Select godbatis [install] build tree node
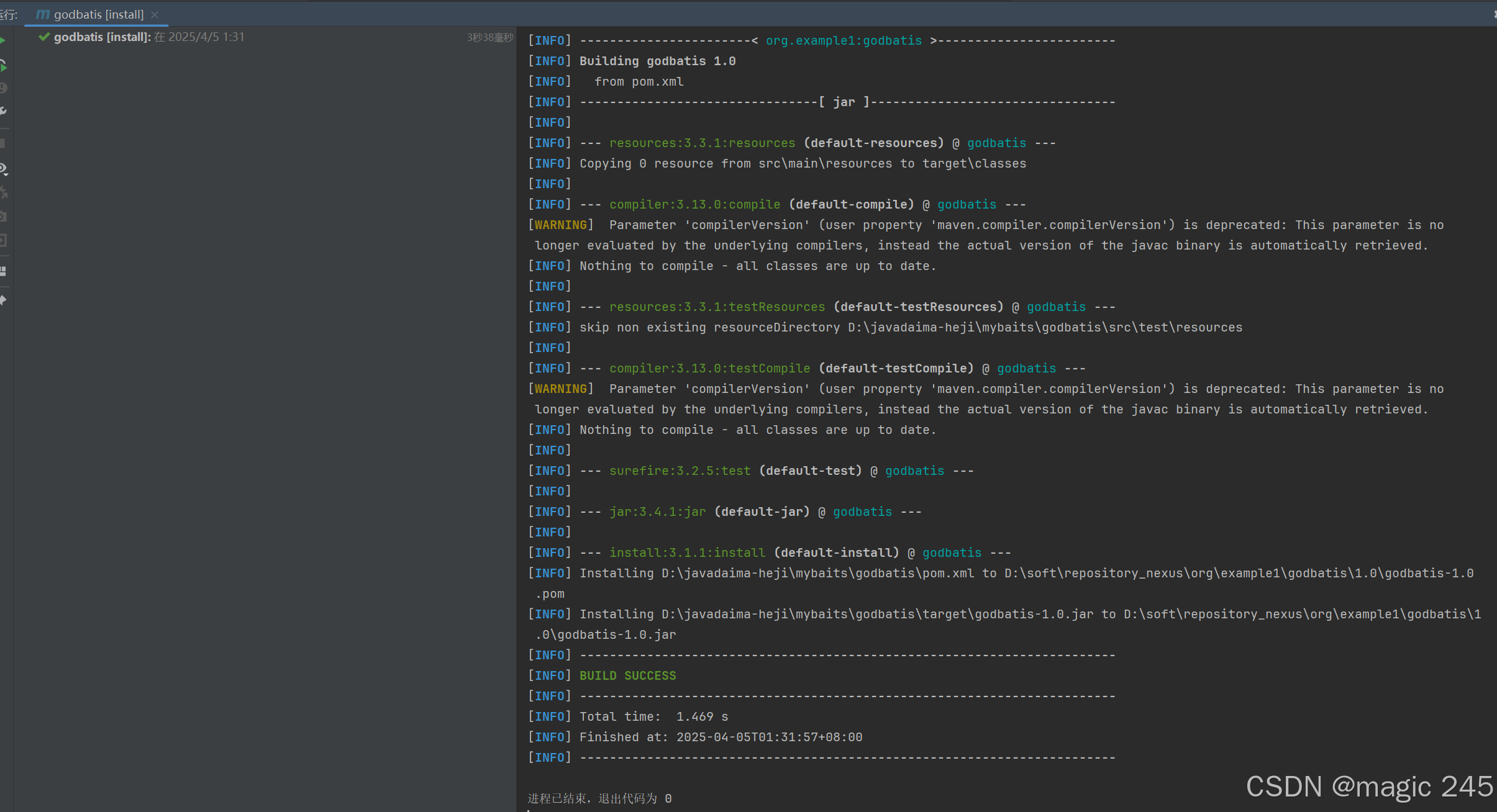 (102, 37)
